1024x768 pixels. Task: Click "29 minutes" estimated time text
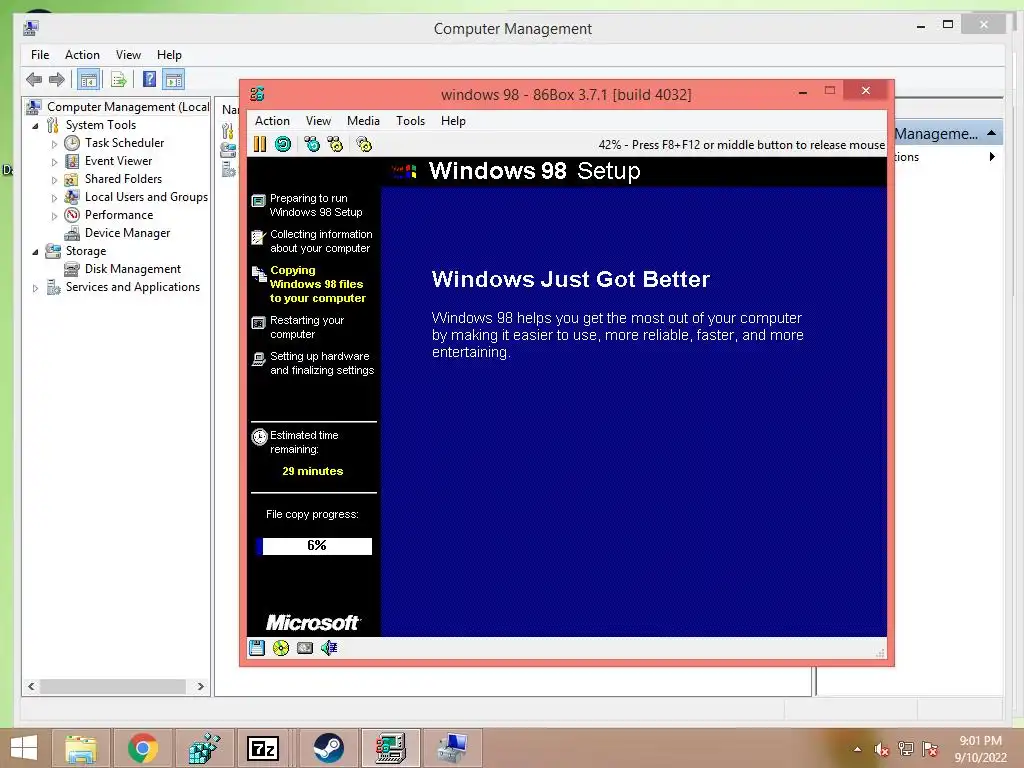(x=312, y=471)
